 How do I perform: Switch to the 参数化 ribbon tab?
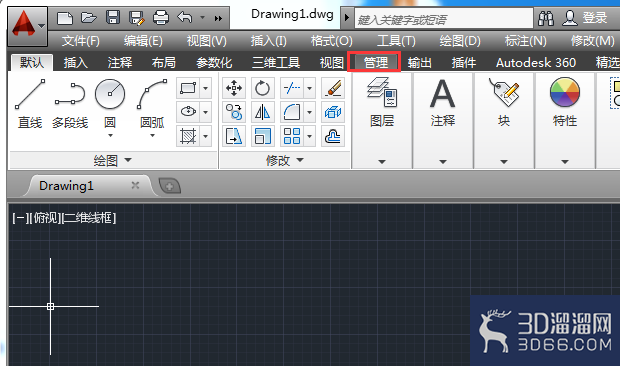(214, 62)
